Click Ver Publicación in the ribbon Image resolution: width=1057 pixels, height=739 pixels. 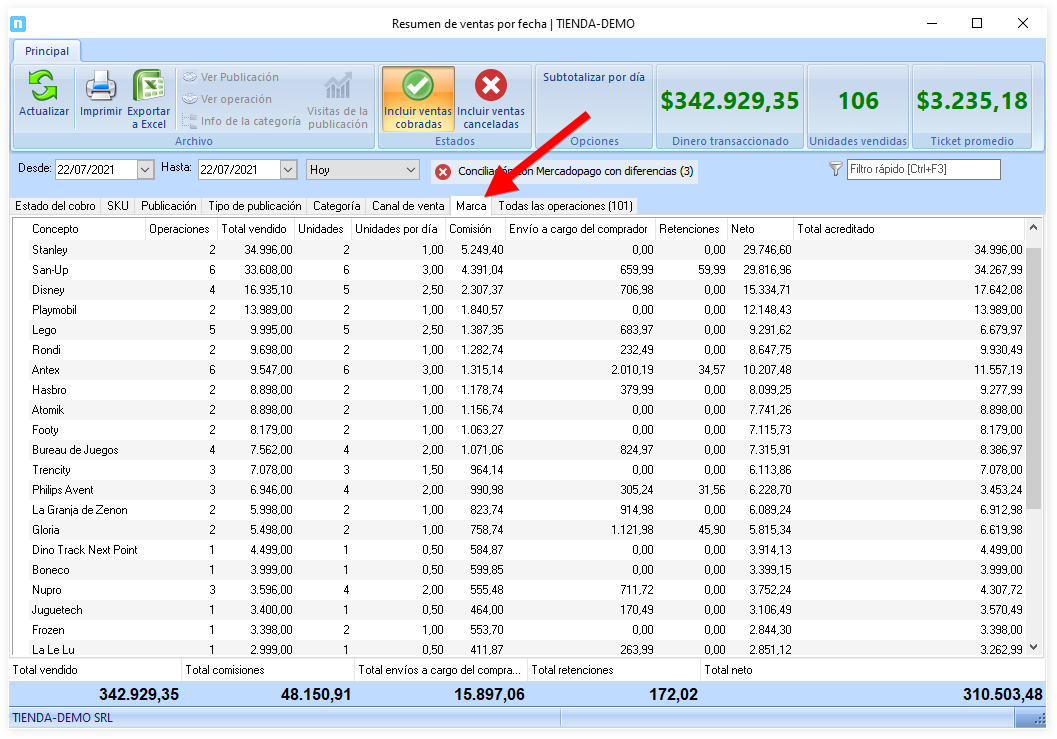pyautogui.click(x=229, y=77)
